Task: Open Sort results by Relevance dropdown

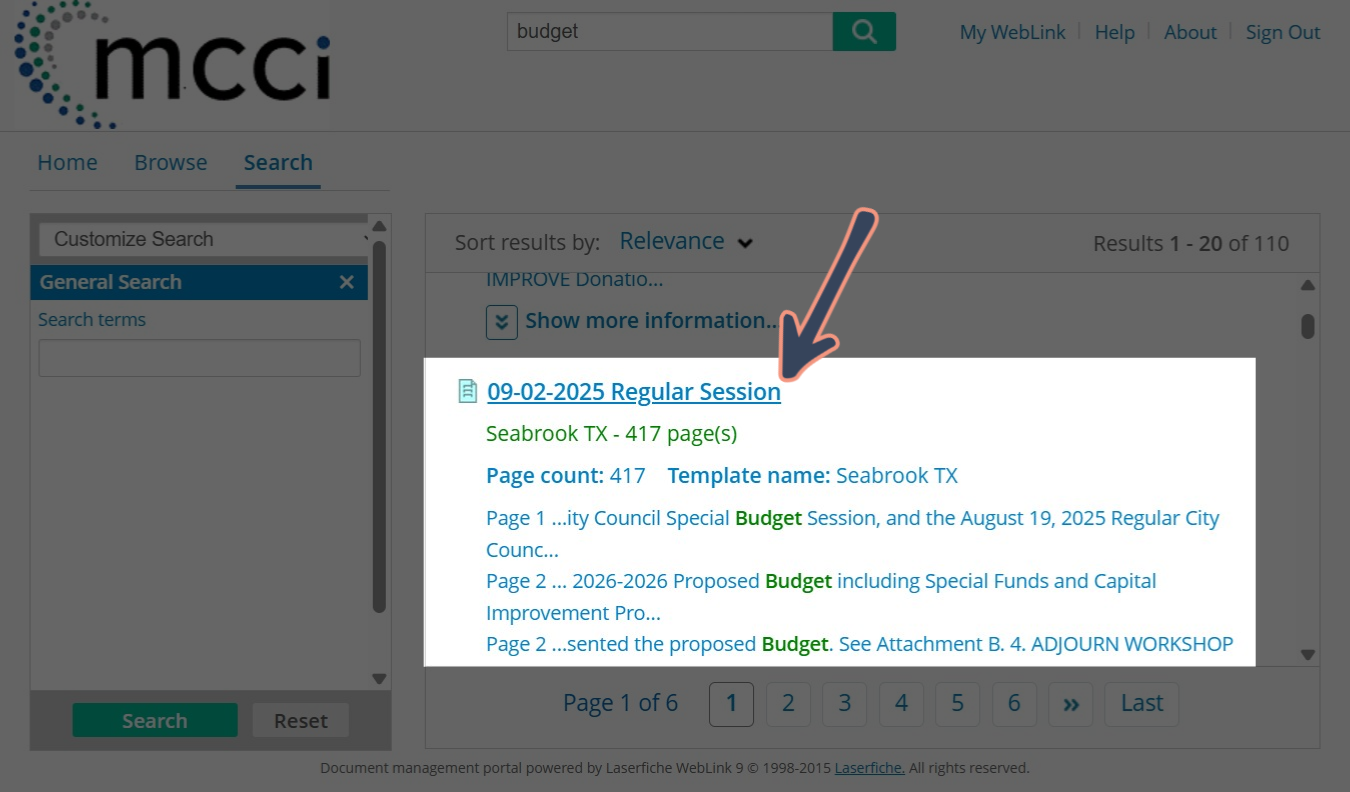Action: pyautogui.click(x=685, y=242)
